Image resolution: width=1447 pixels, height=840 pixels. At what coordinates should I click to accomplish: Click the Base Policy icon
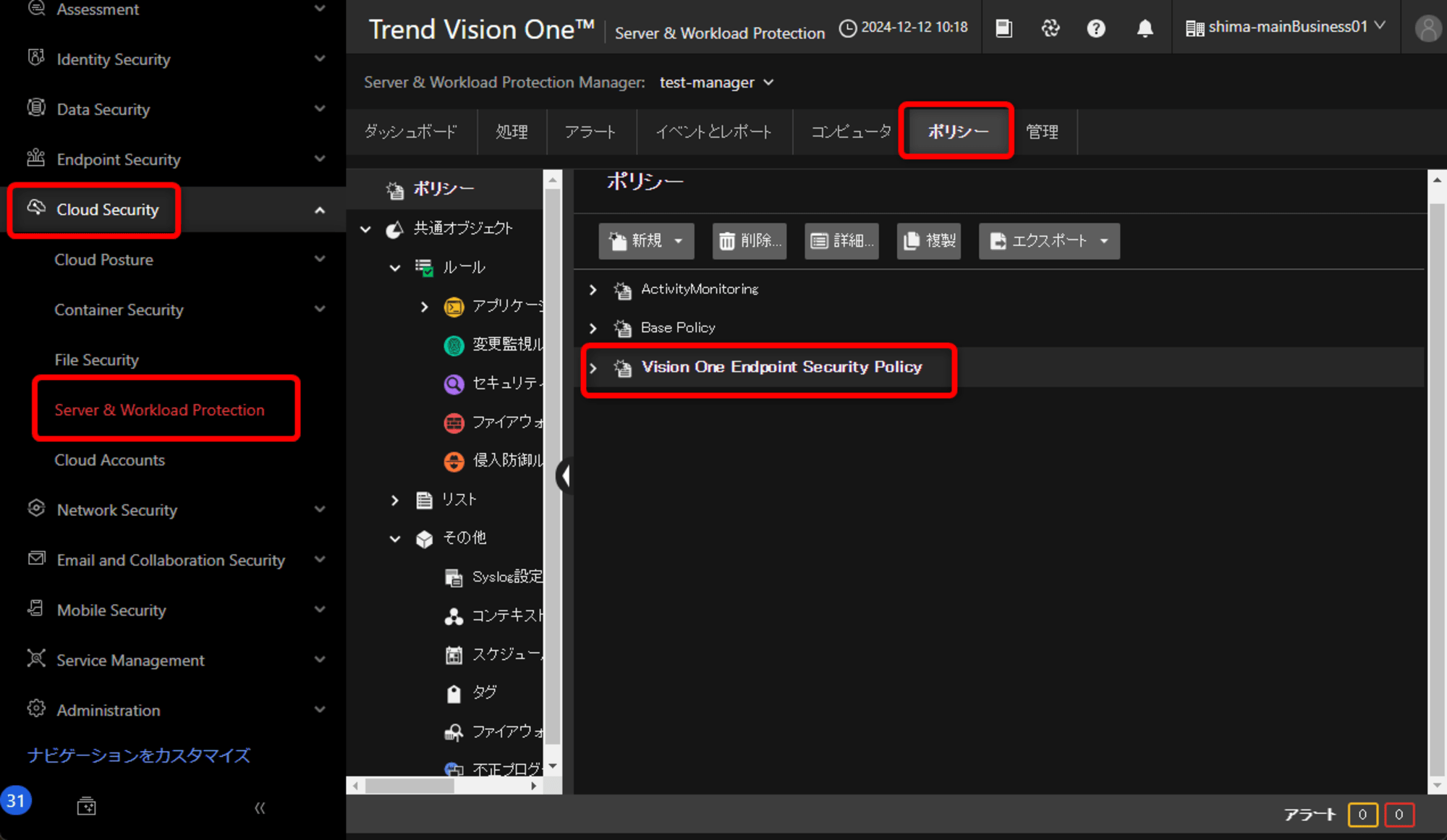[x=622, y=328]
